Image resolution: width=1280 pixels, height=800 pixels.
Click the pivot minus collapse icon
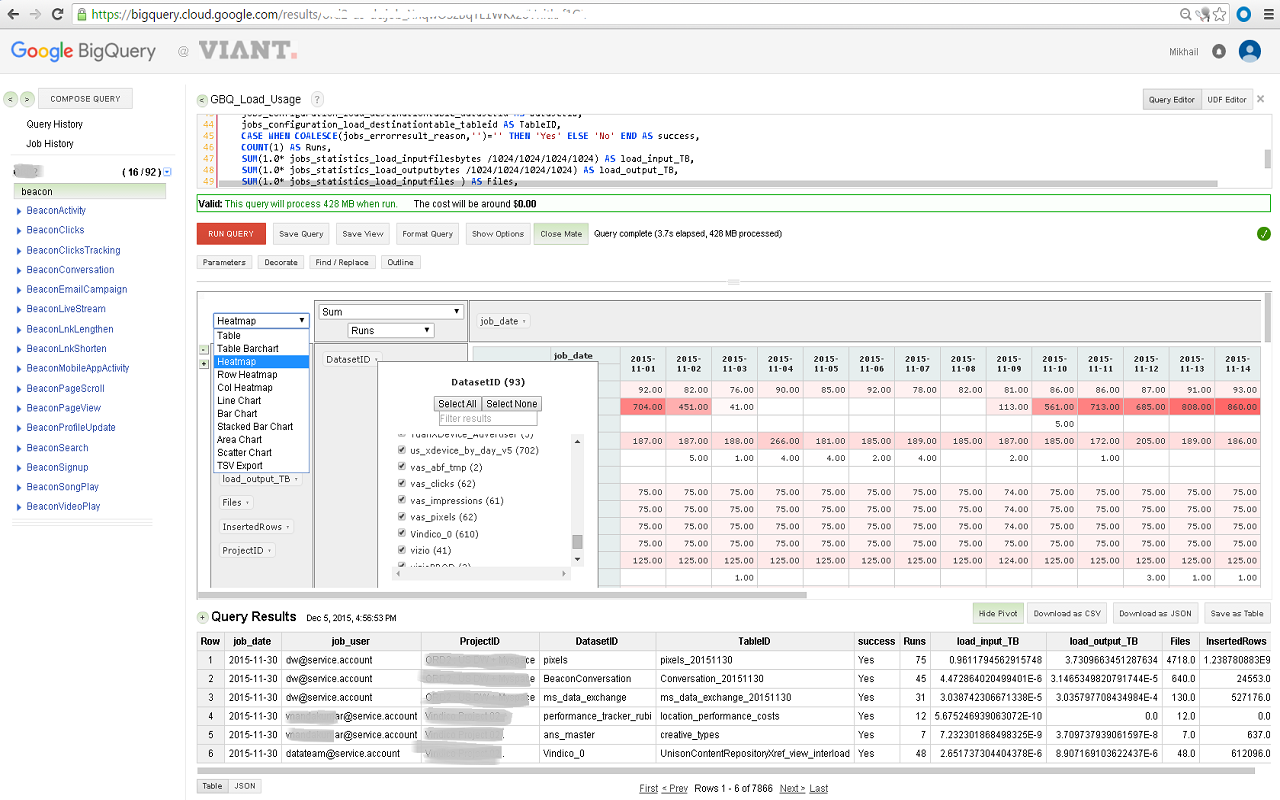coord(205,350)
